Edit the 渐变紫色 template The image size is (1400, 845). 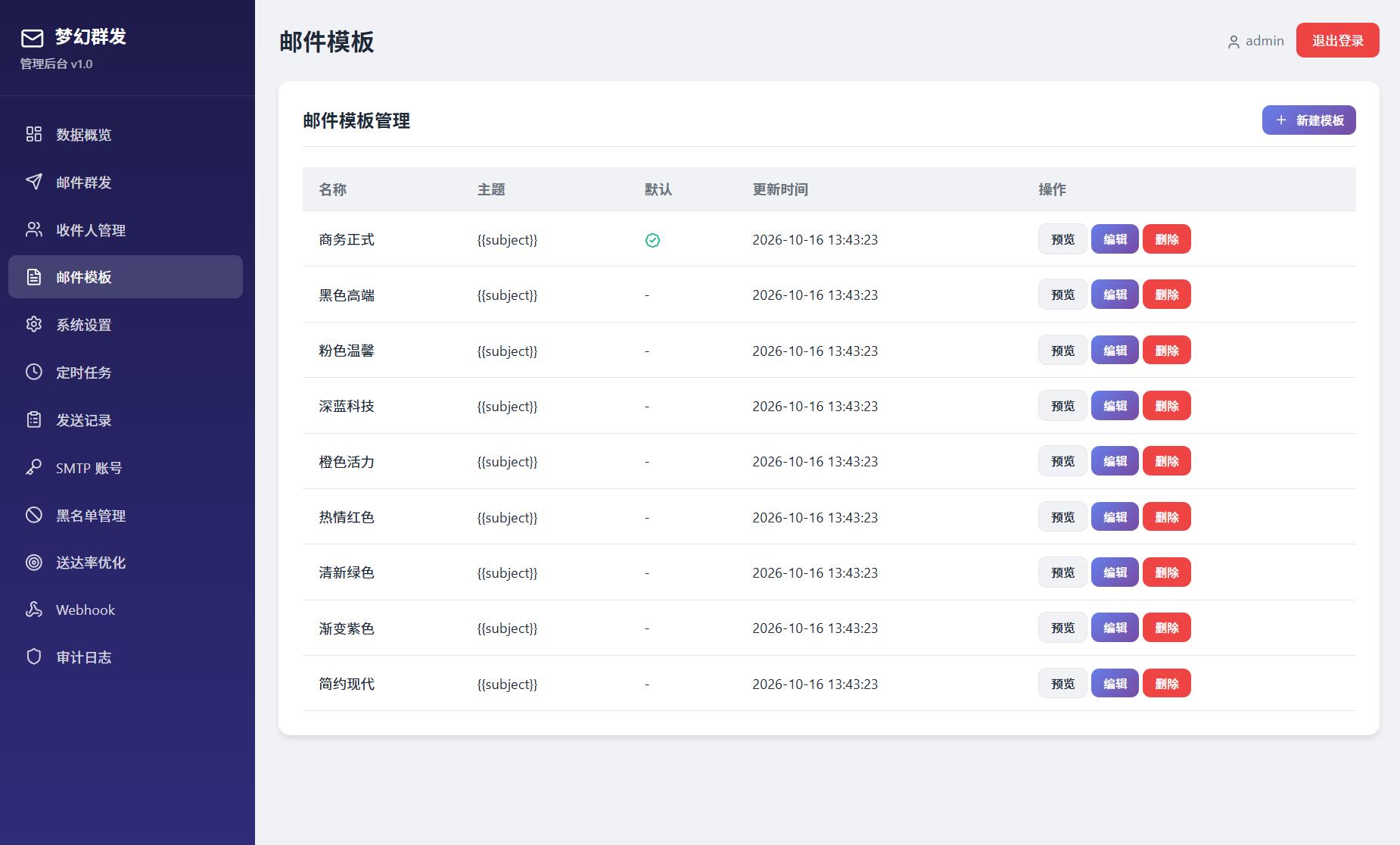click(x=1115, y=628)
